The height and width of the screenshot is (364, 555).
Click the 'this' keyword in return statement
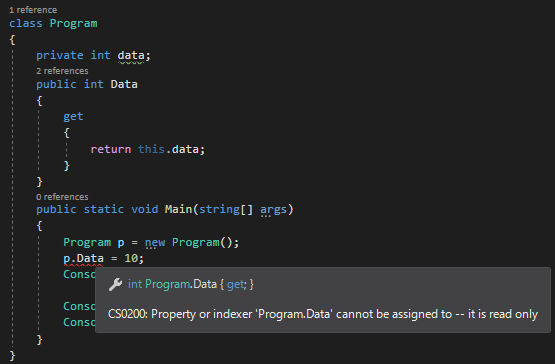click(151, 149)
